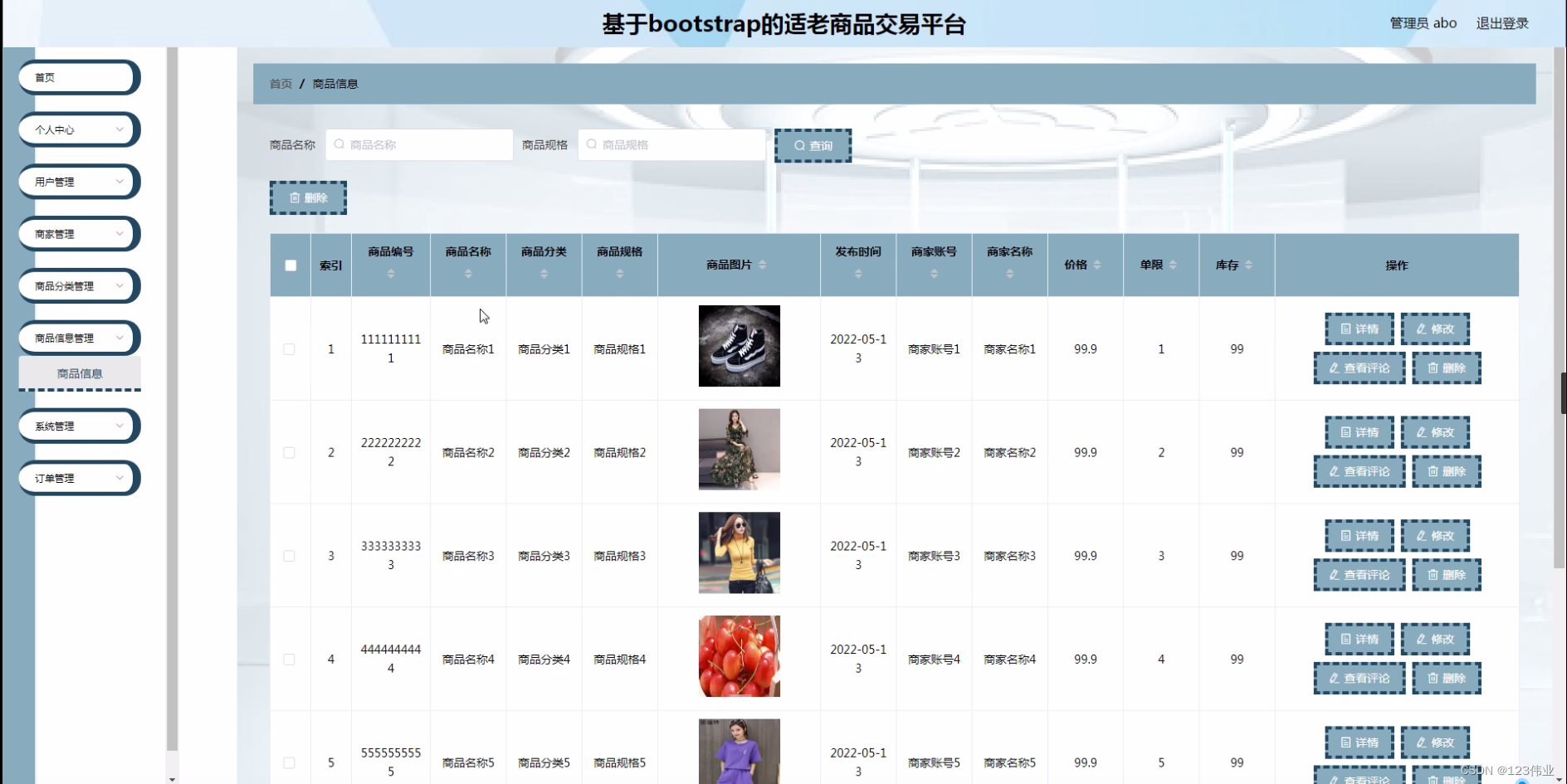Image resolution: width=1567 pixels, height=784 pixels.
Task: Open 首页 from the breadcrumb
Action: pos(280,84)
